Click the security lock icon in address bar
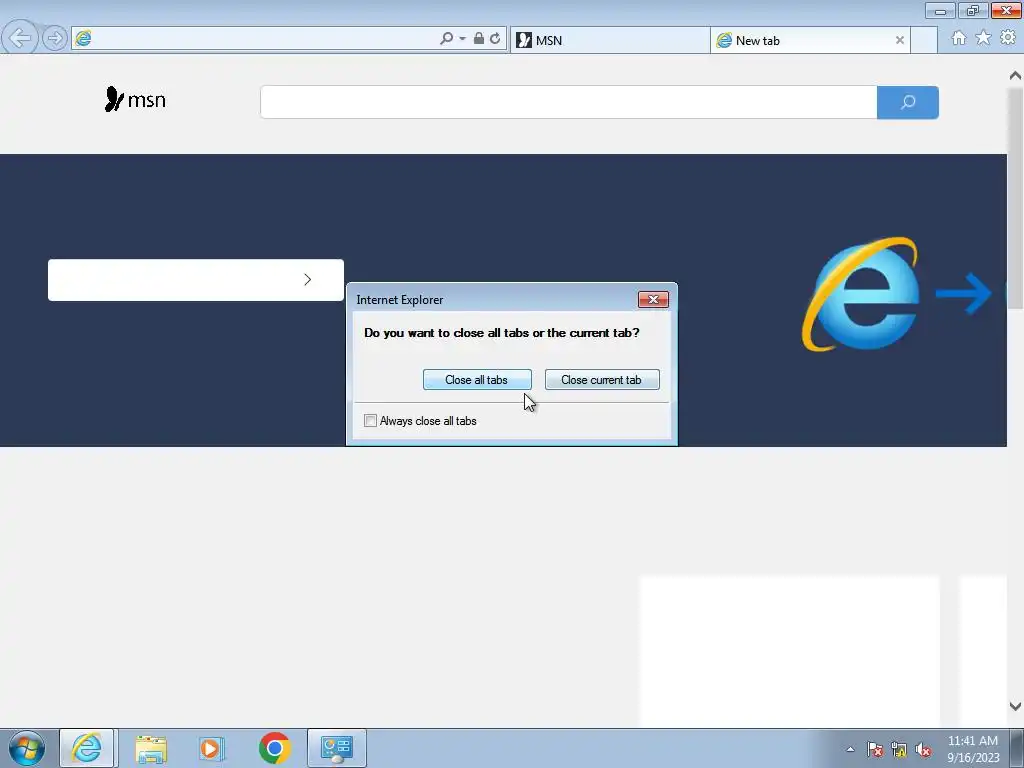Viewport: 1024px width, 768px height. 479,39
